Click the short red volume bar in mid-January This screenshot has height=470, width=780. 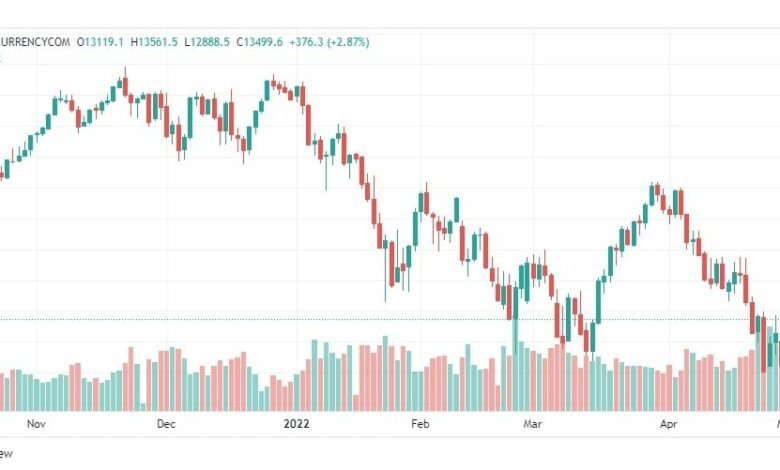(x=356, y=403)
